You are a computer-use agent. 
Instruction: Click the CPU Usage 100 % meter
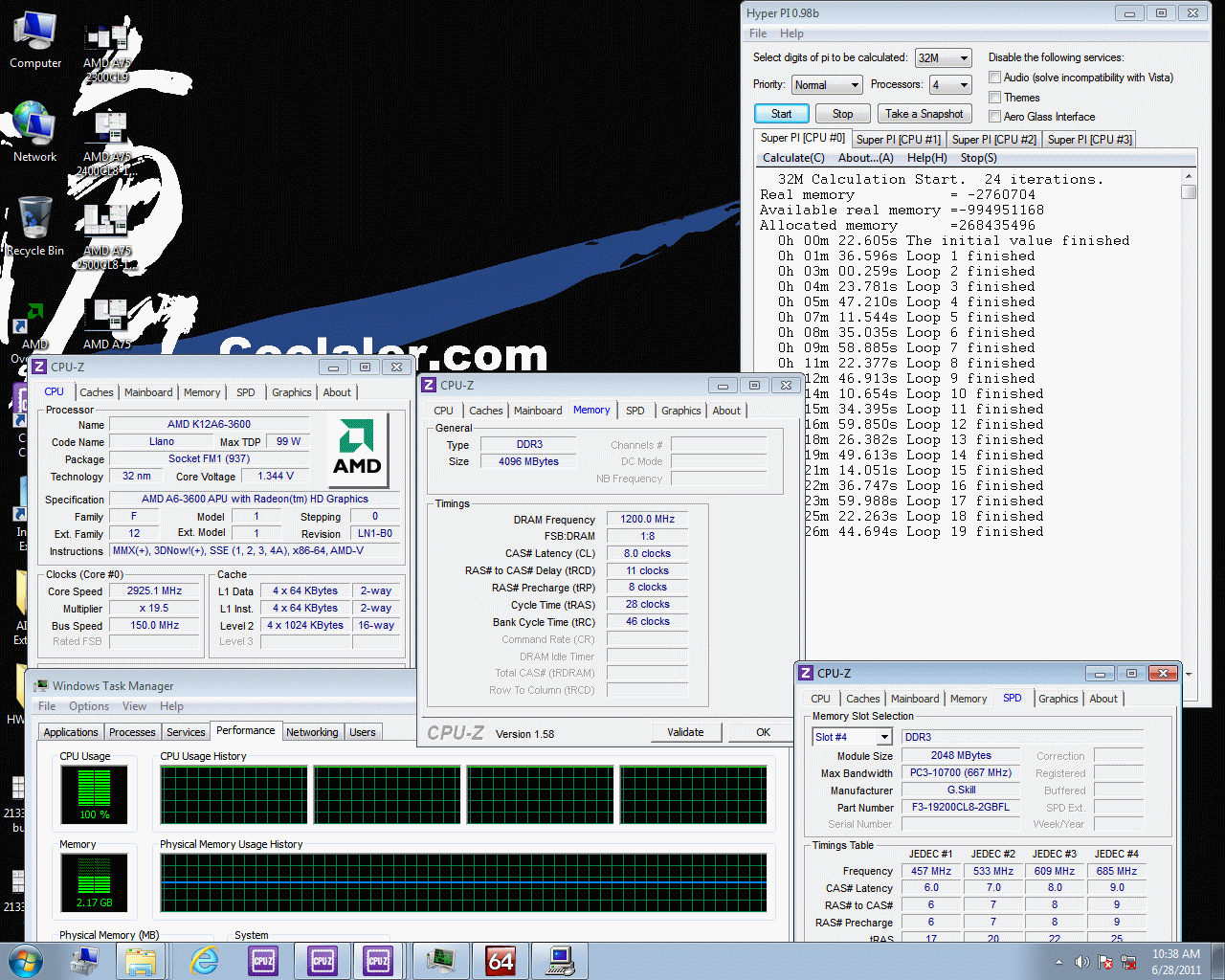tap(94, 794)
